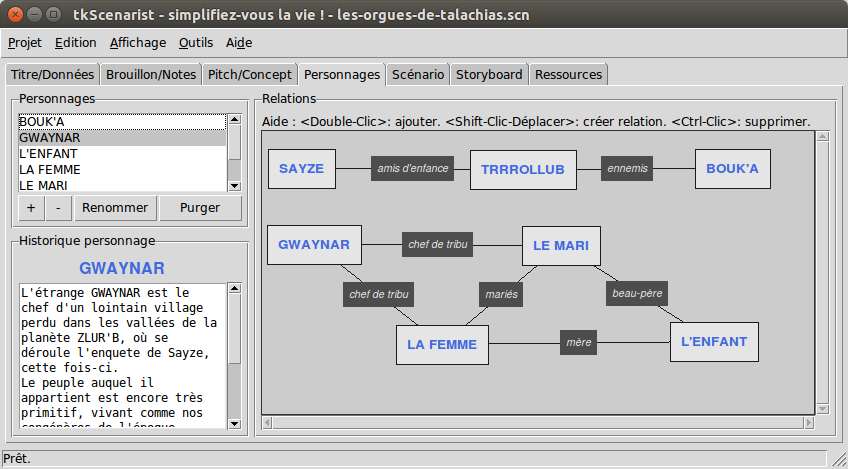Open the Projet menu
The height and width of the screenshot is (469, 848).
25,42
